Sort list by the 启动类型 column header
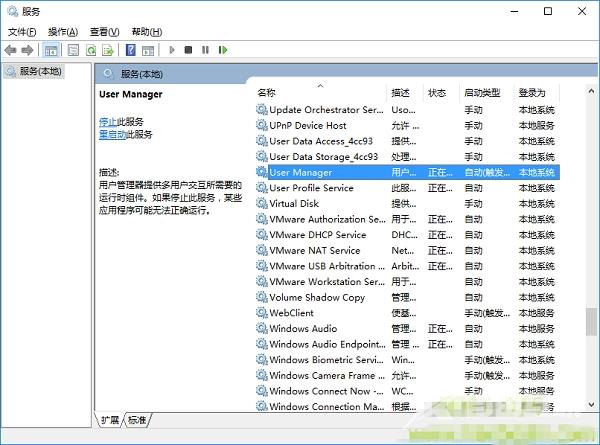This screenshot has height=445, width=600. click(482, 92)
